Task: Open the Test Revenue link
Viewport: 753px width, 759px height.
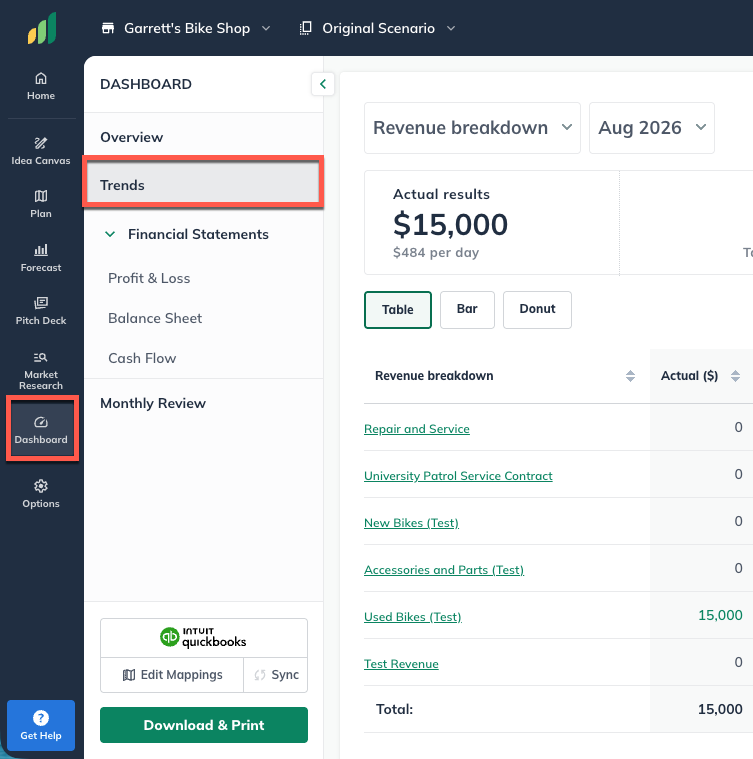Action: click(x=401, y=664)
